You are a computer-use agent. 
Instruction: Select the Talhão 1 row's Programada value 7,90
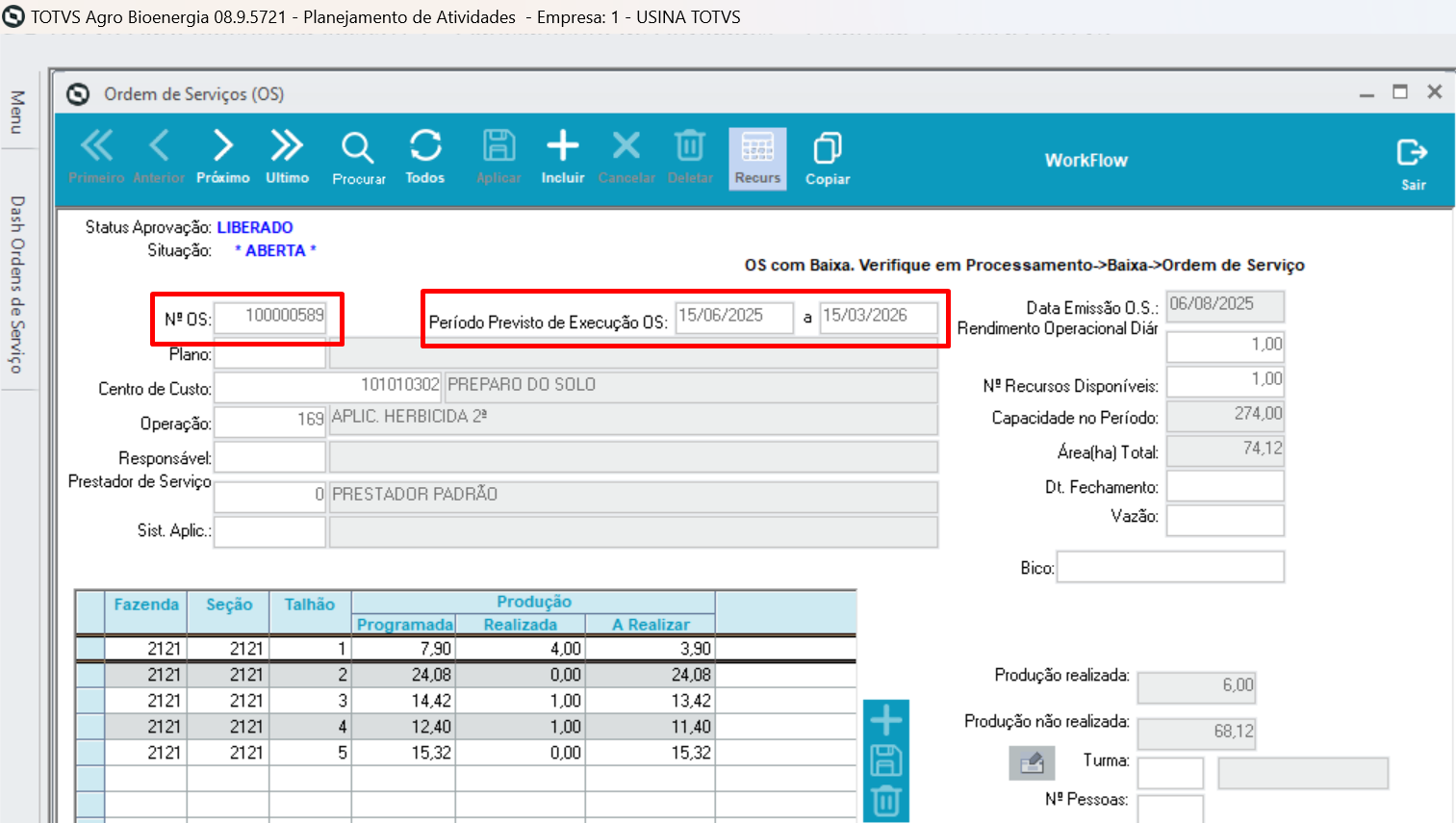tap(404, 649)
